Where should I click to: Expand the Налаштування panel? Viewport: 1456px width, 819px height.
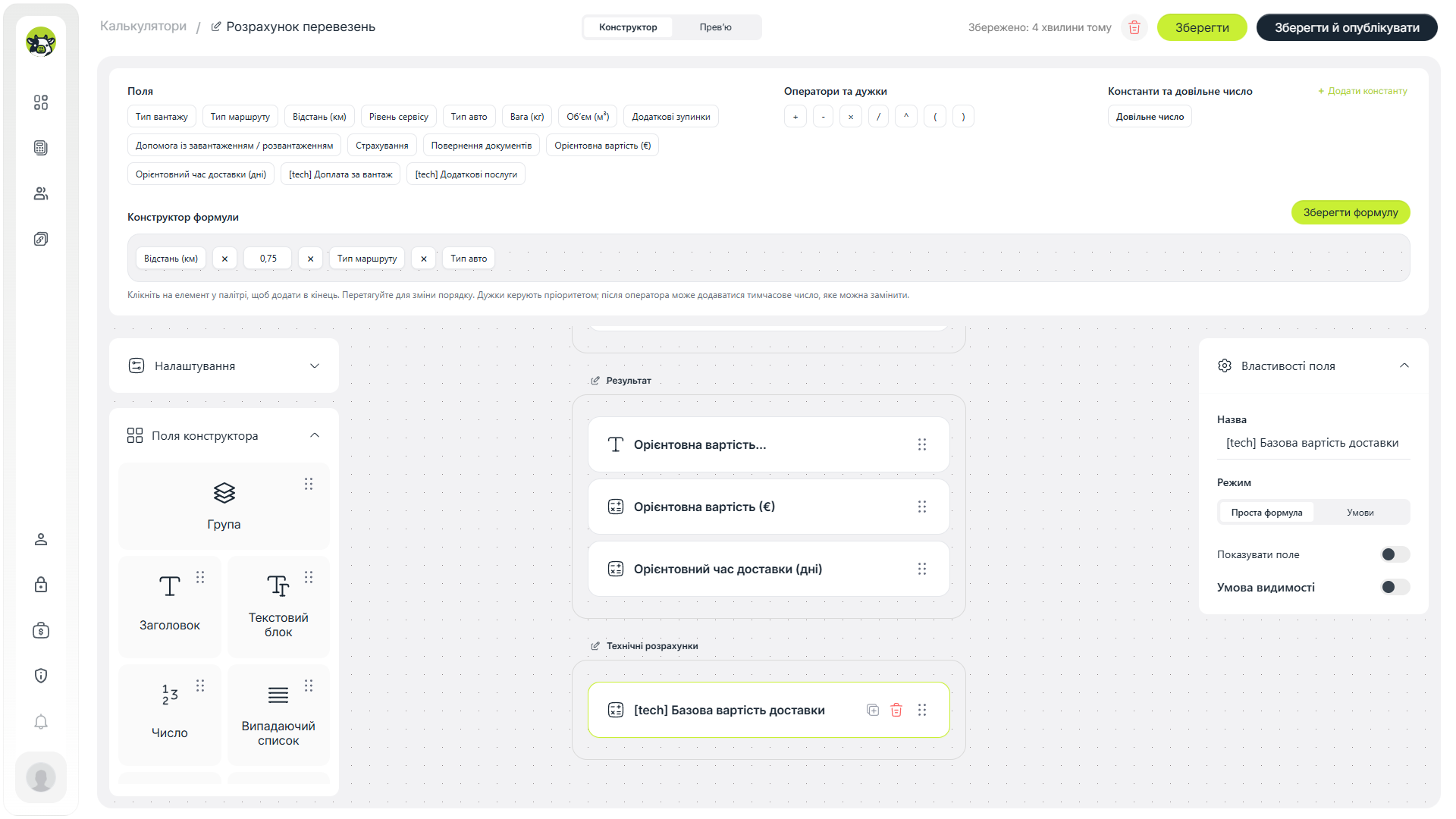224,366
